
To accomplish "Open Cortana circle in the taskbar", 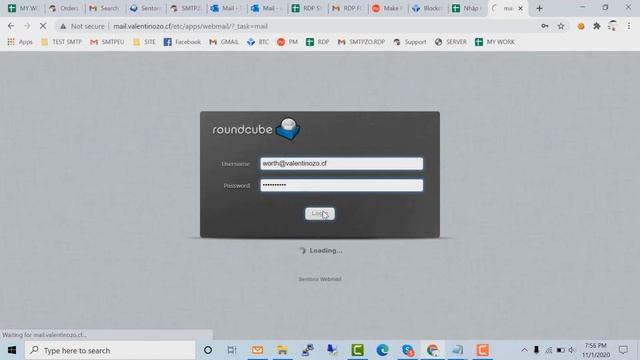I will (208, 350).
